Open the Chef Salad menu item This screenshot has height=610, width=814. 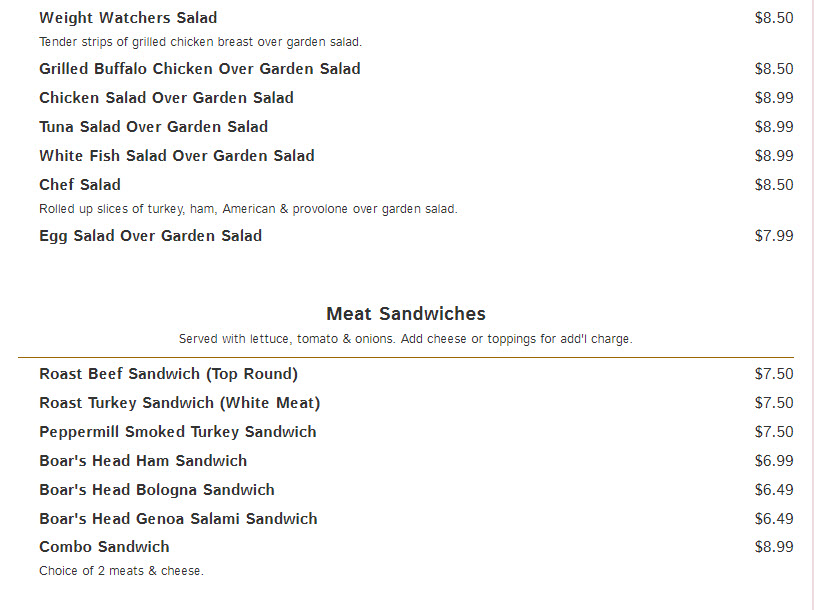[x=80, y=185]
